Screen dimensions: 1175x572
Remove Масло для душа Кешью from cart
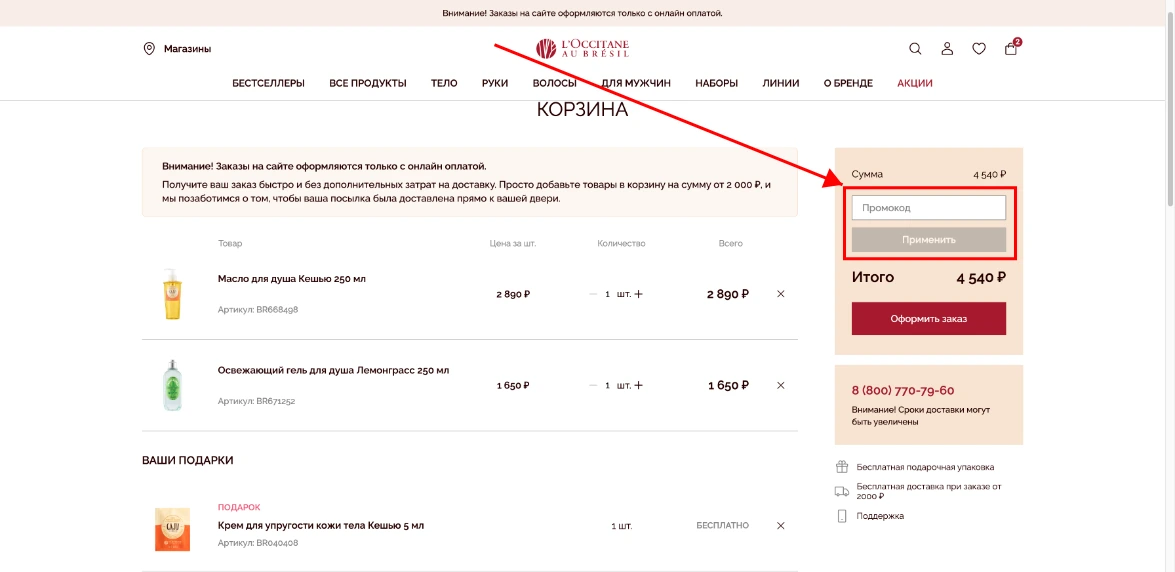tap(781, 294)
